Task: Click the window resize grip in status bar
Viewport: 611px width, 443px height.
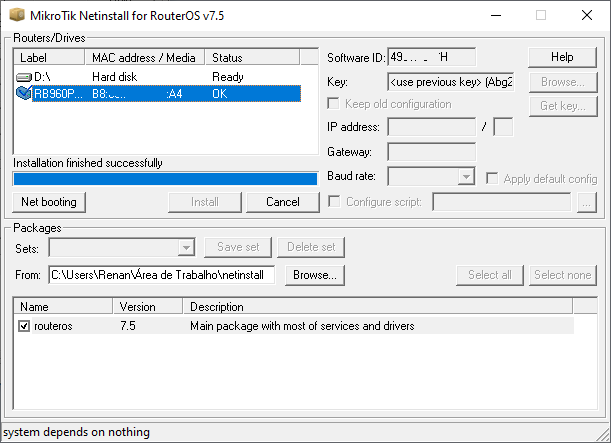Action: pos(602,434)
